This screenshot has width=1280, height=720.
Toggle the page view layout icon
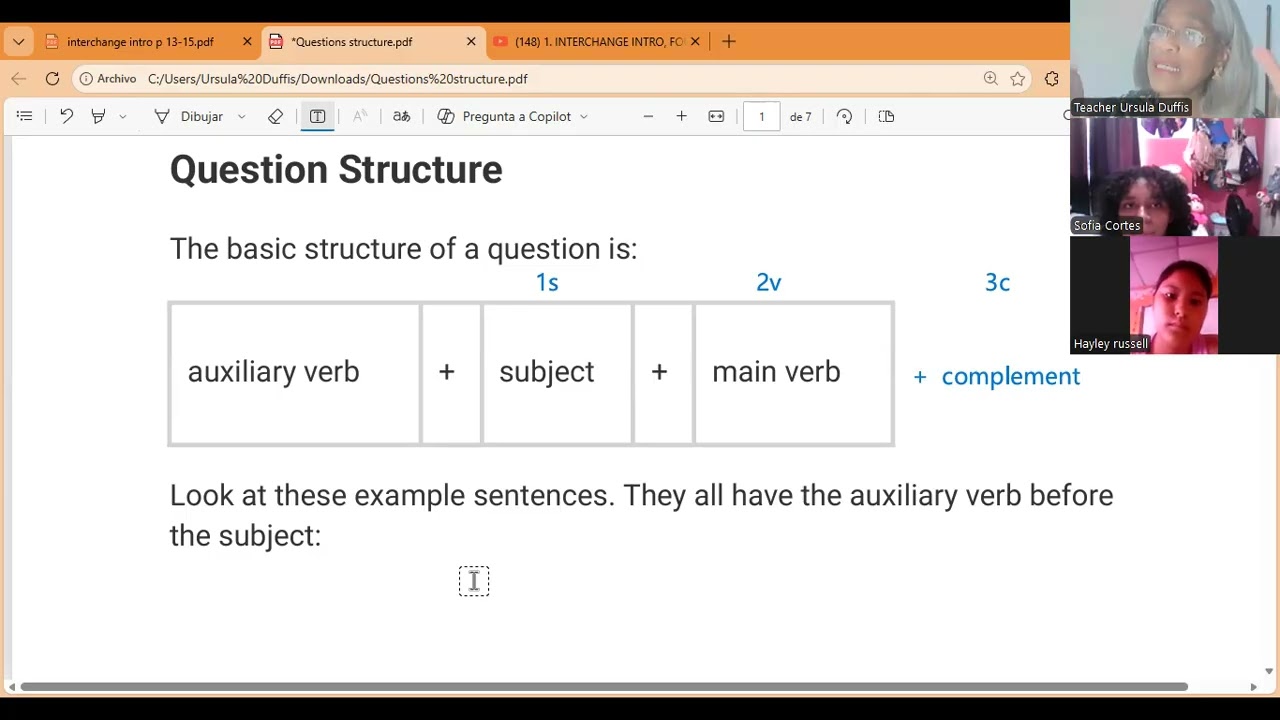[886, 116]
